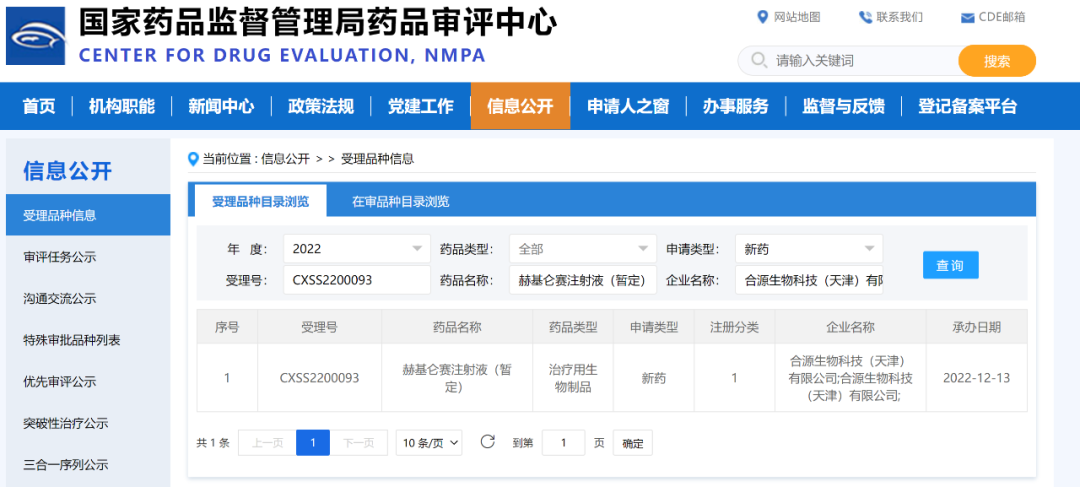Screen dimensions: 1080x487
Task: Click company cell 合源生物科技（天津）有限公司
Action: [850, 378]
